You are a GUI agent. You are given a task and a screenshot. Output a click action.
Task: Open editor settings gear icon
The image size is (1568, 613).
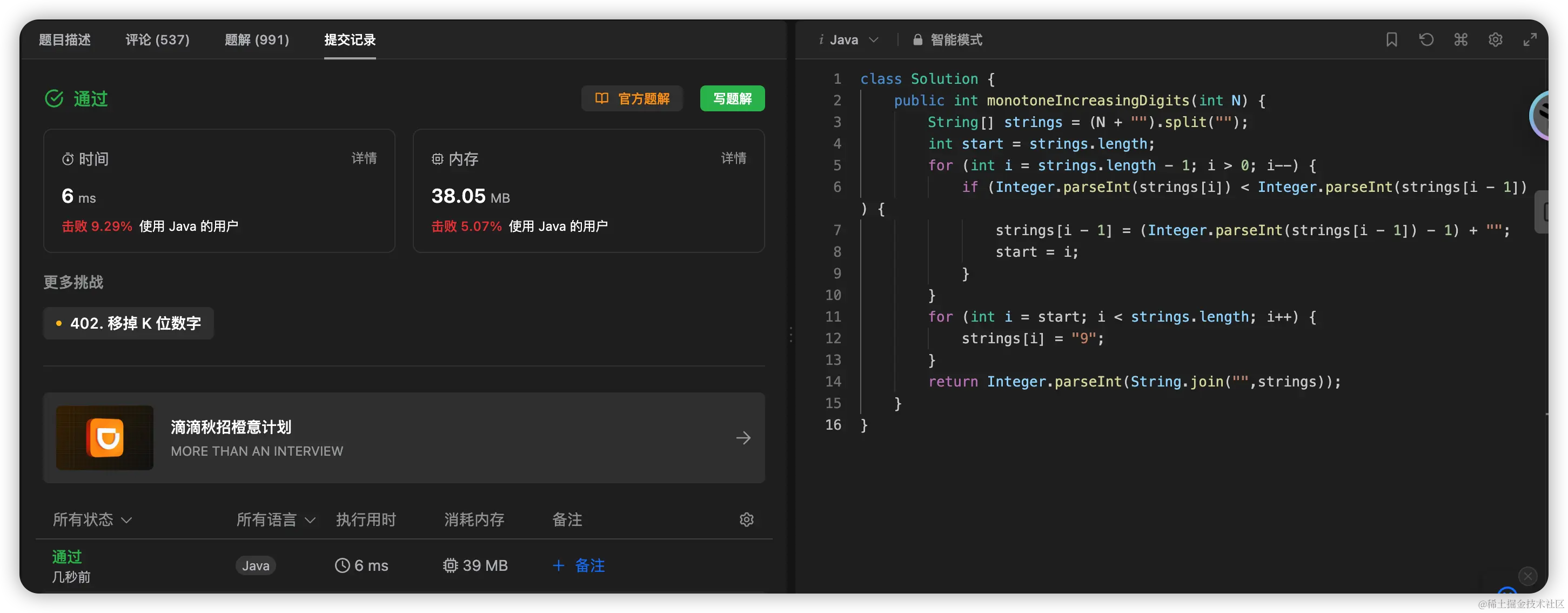click(1495, 40)
